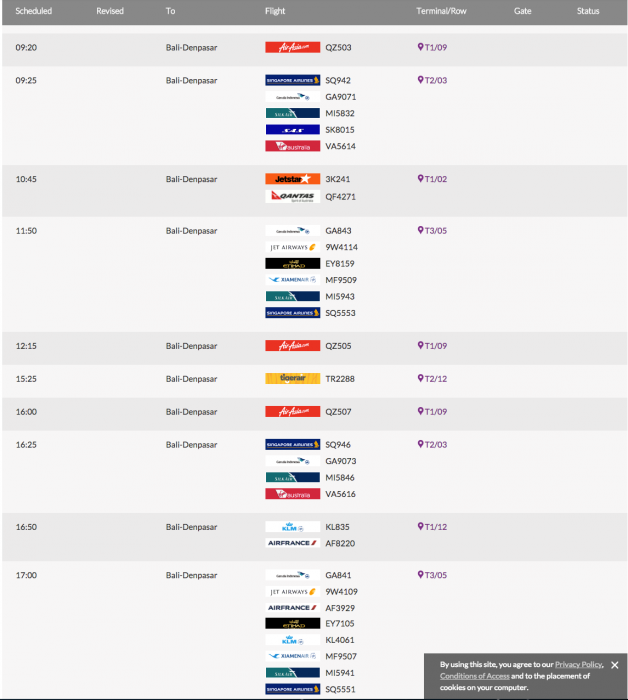The image size is (628, 700).
Task: Click Jetstar logo for flight 3K241
Action: click(x=292, y=179)
